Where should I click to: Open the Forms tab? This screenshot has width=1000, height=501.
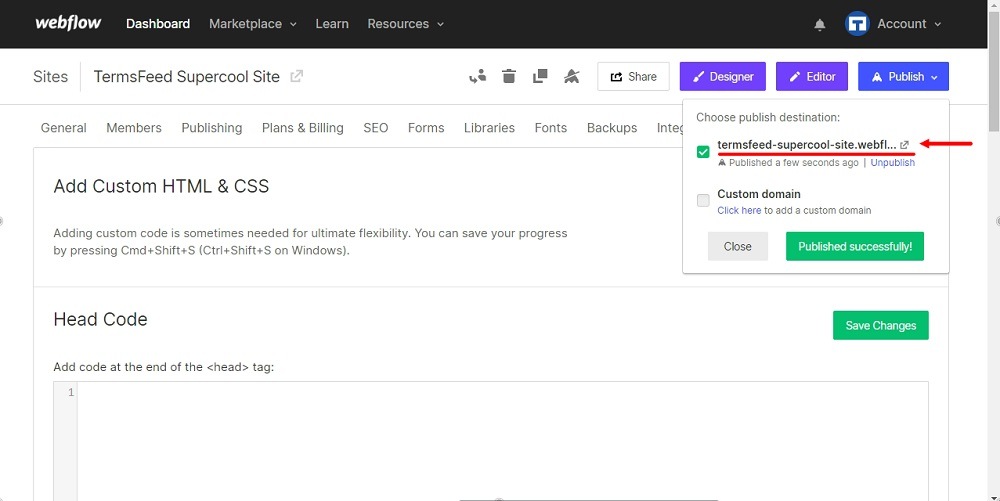[426, 128]
